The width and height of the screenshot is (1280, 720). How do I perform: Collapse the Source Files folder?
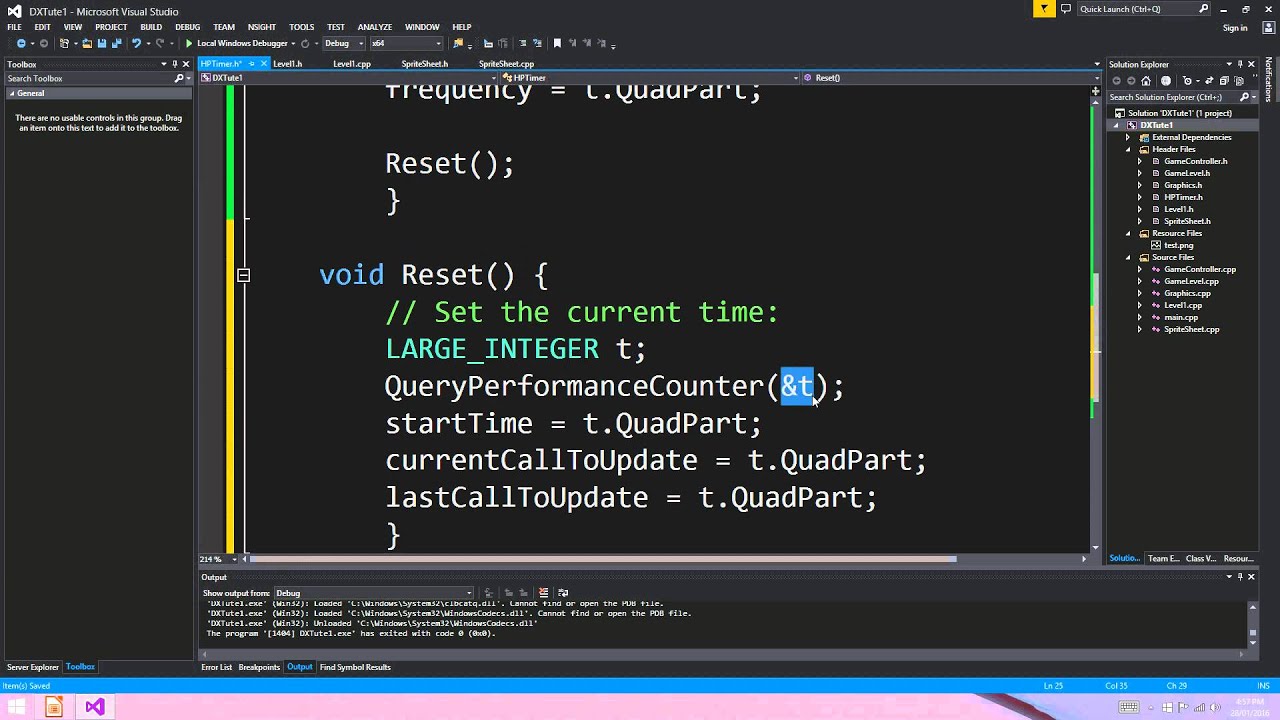click(1129, 257)
